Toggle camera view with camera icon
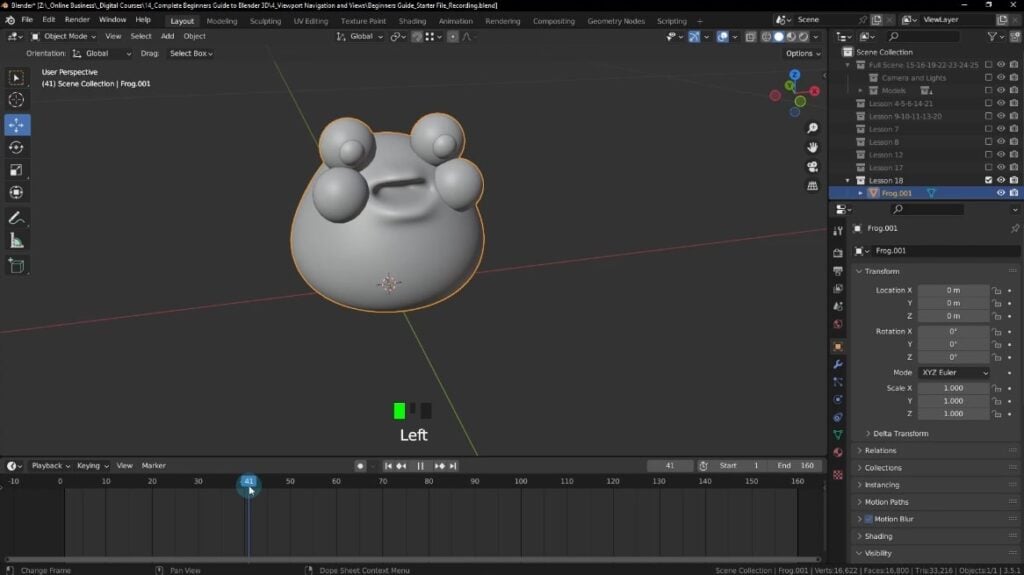 tap(813, 167)
